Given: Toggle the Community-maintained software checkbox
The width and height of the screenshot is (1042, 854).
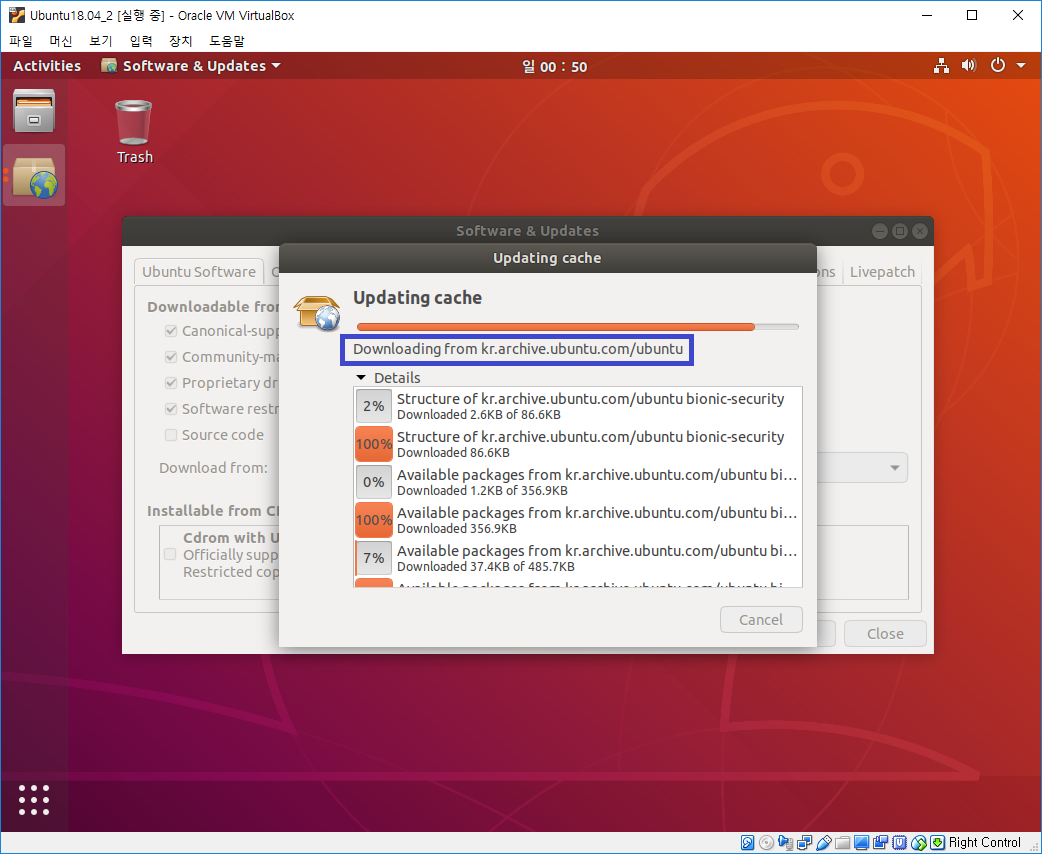Looking at the screenshot, I should click(x=171, y=357).
